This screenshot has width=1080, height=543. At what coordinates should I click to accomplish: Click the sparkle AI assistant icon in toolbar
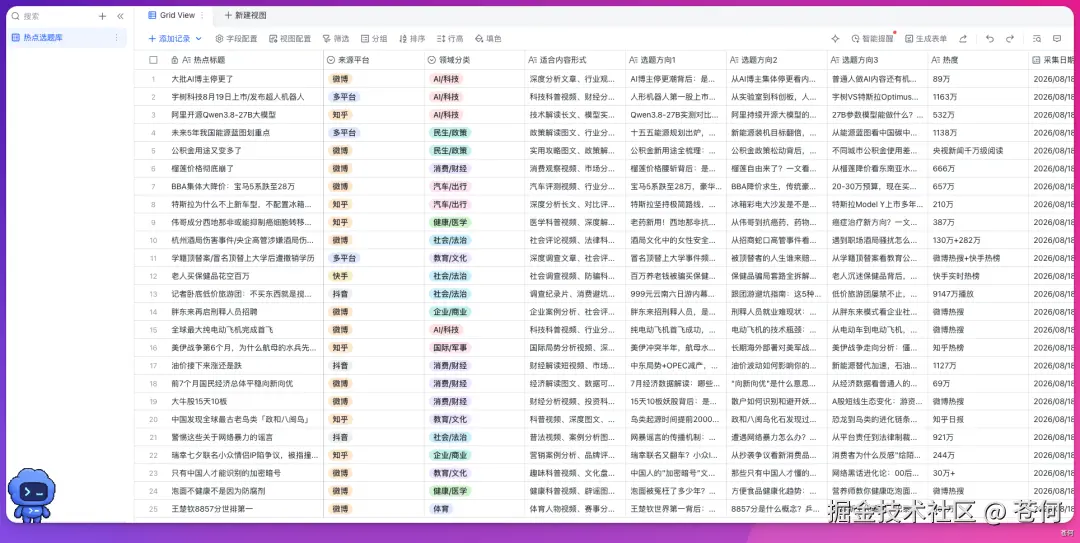(835, 39)
